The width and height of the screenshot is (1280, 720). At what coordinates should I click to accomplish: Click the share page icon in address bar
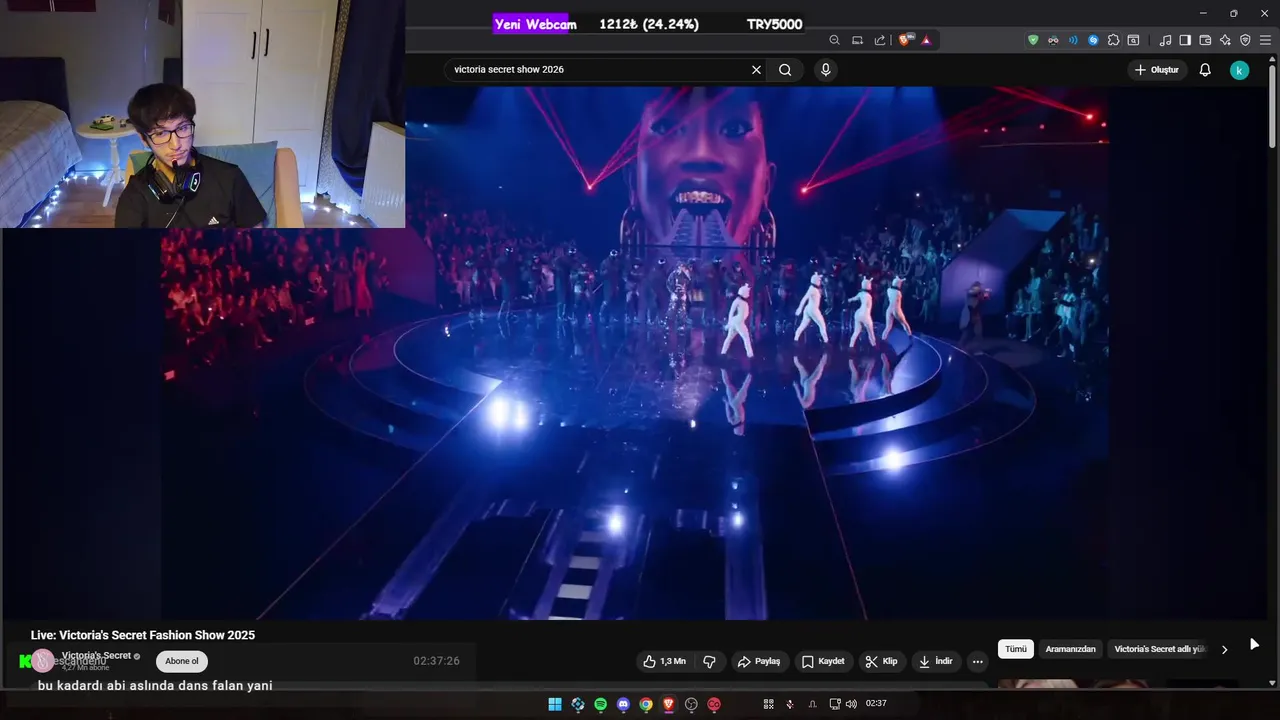[880, 40]
